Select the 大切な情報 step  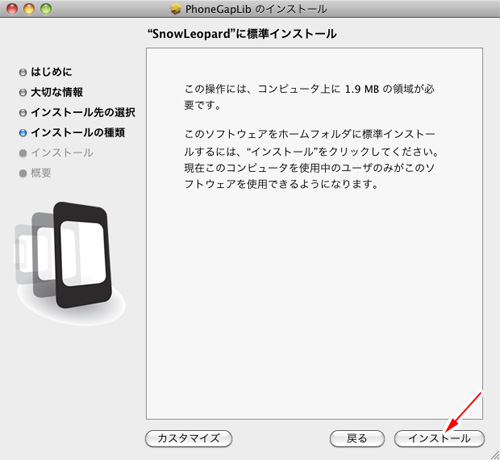coord(57,92)
